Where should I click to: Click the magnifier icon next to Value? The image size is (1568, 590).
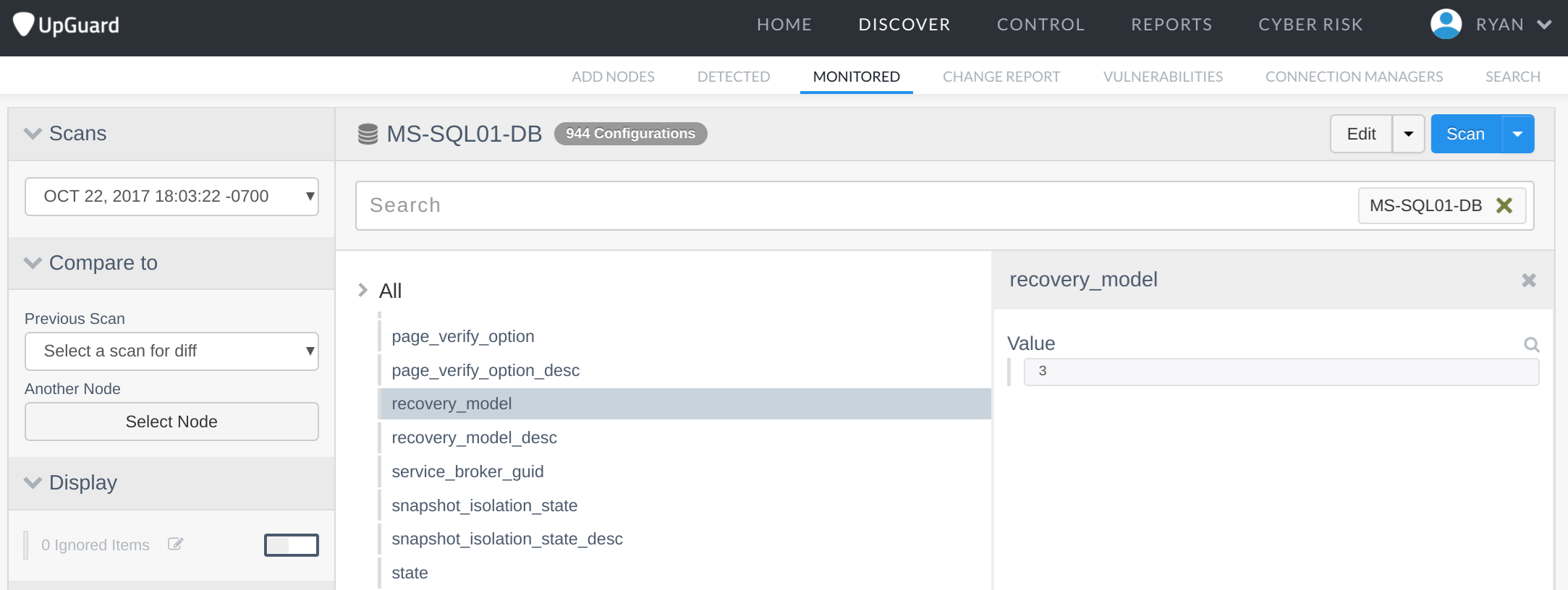coord(1531,345)
